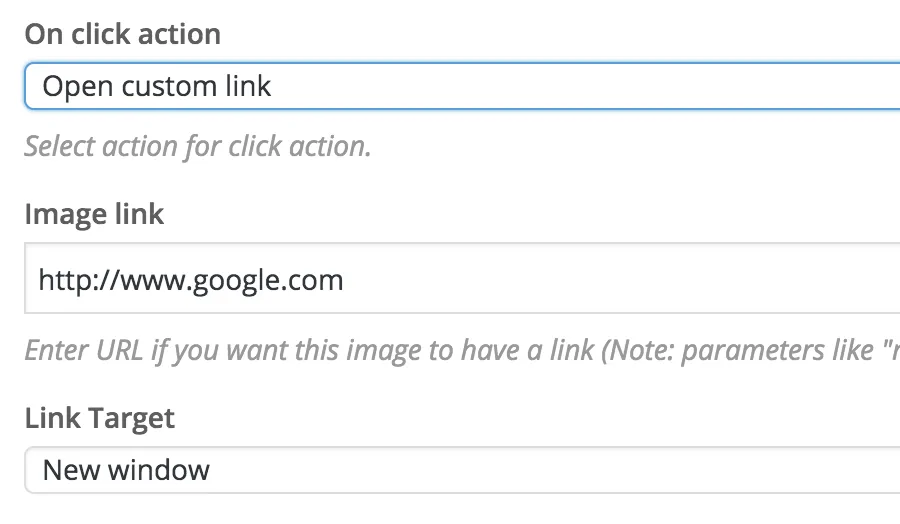Click the 'Open custom link' selected option
The image size is (900, 524).
(157, 86)
